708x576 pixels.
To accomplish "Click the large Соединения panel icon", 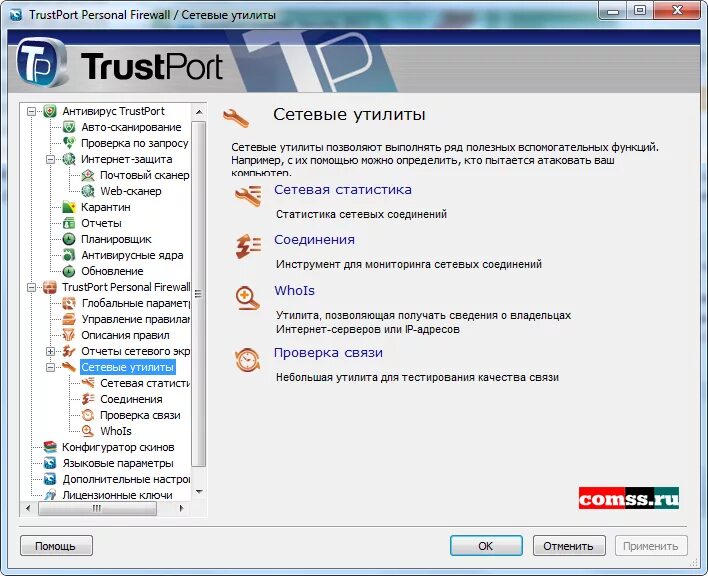I will tap(248, 246).
